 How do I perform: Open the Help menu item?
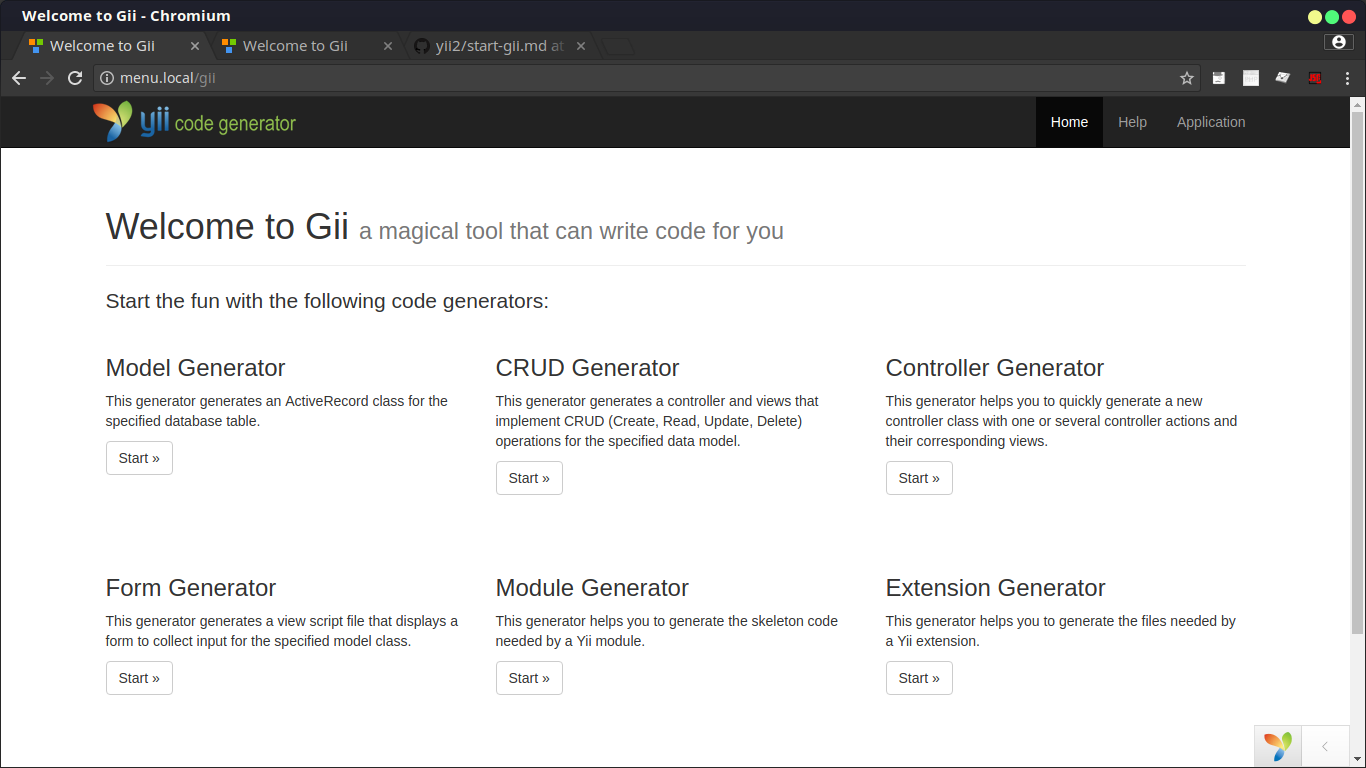click(1132, 122)
